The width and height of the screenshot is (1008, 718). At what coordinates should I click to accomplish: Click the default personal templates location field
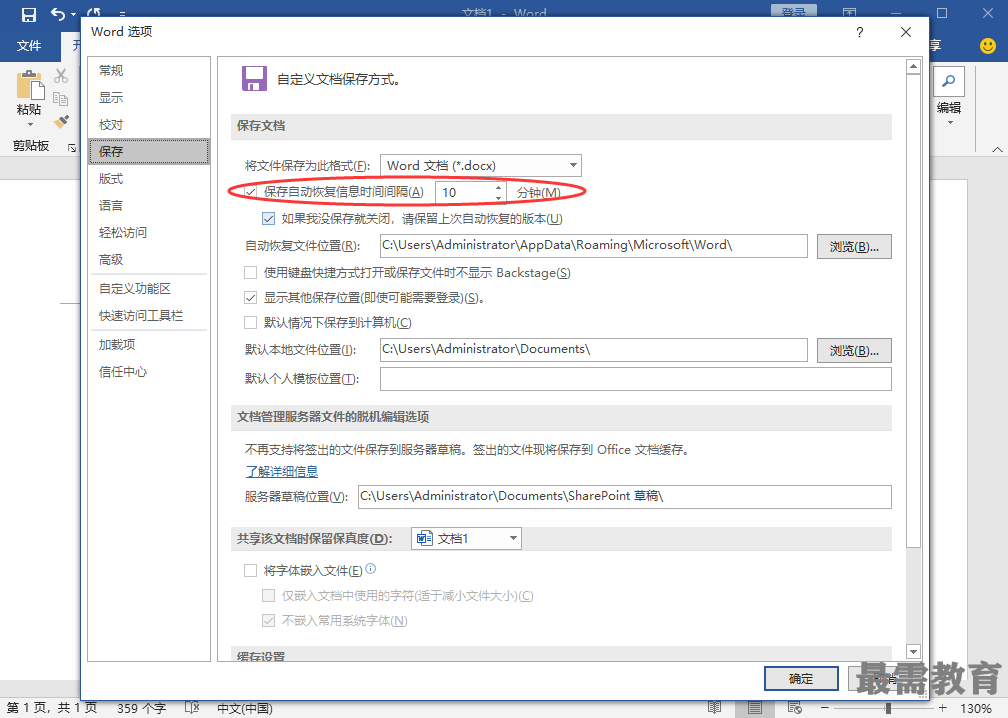pos(636,379)
